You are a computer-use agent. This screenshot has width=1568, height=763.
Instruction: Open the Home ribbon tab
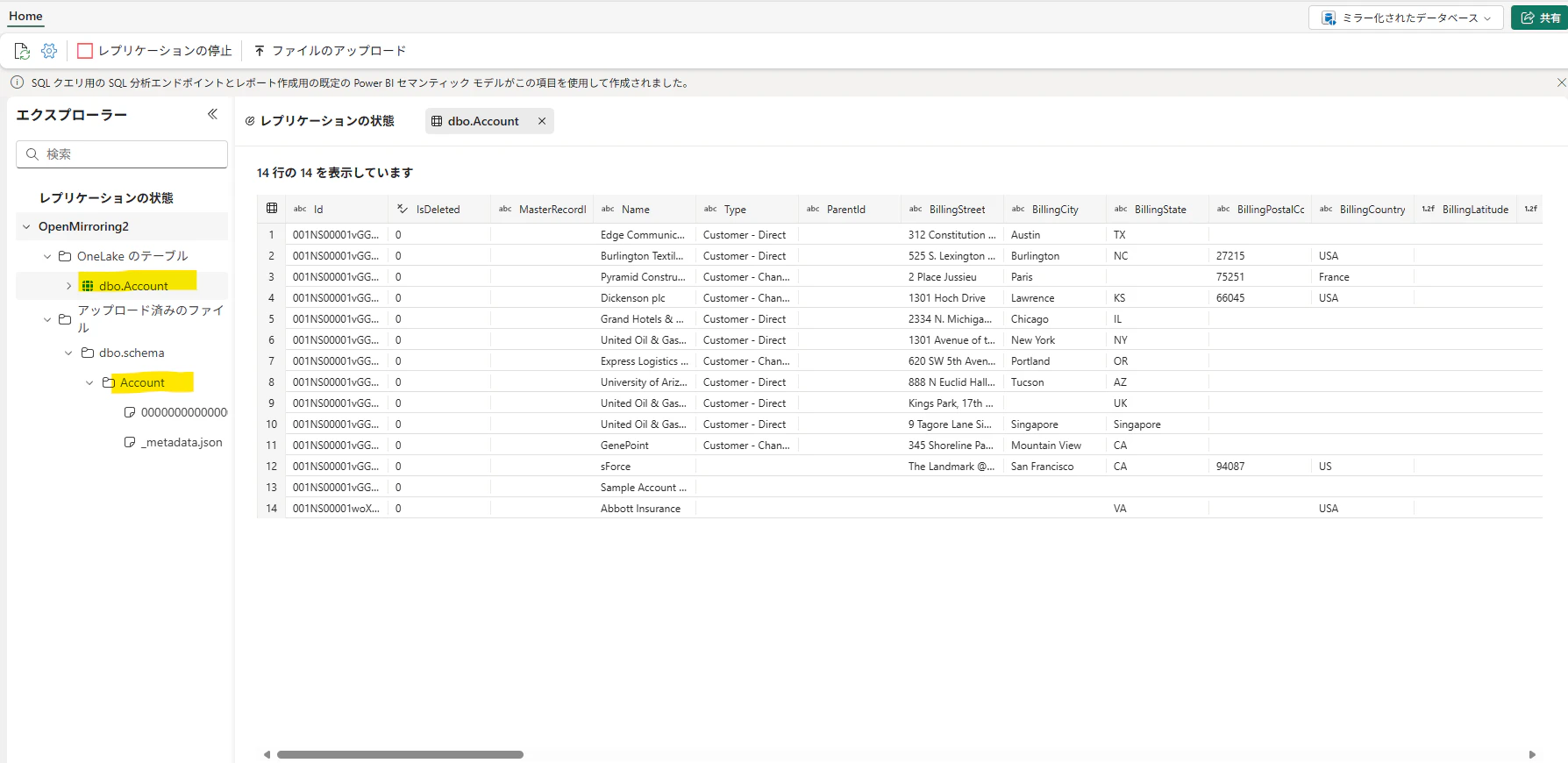(25, 16)
